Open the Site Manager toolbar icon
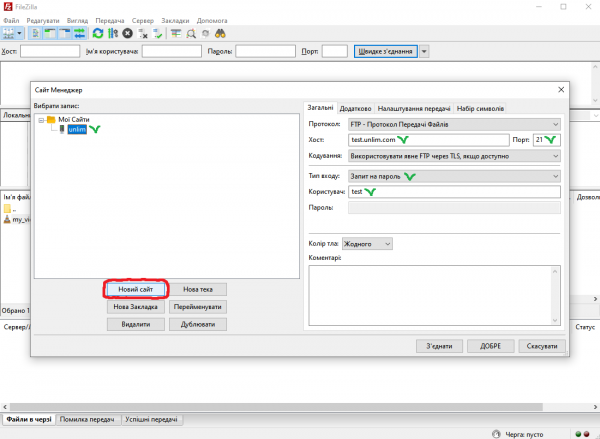Viewport: 600px width, 439px height. pyautogui.click(x=10, y=33)
